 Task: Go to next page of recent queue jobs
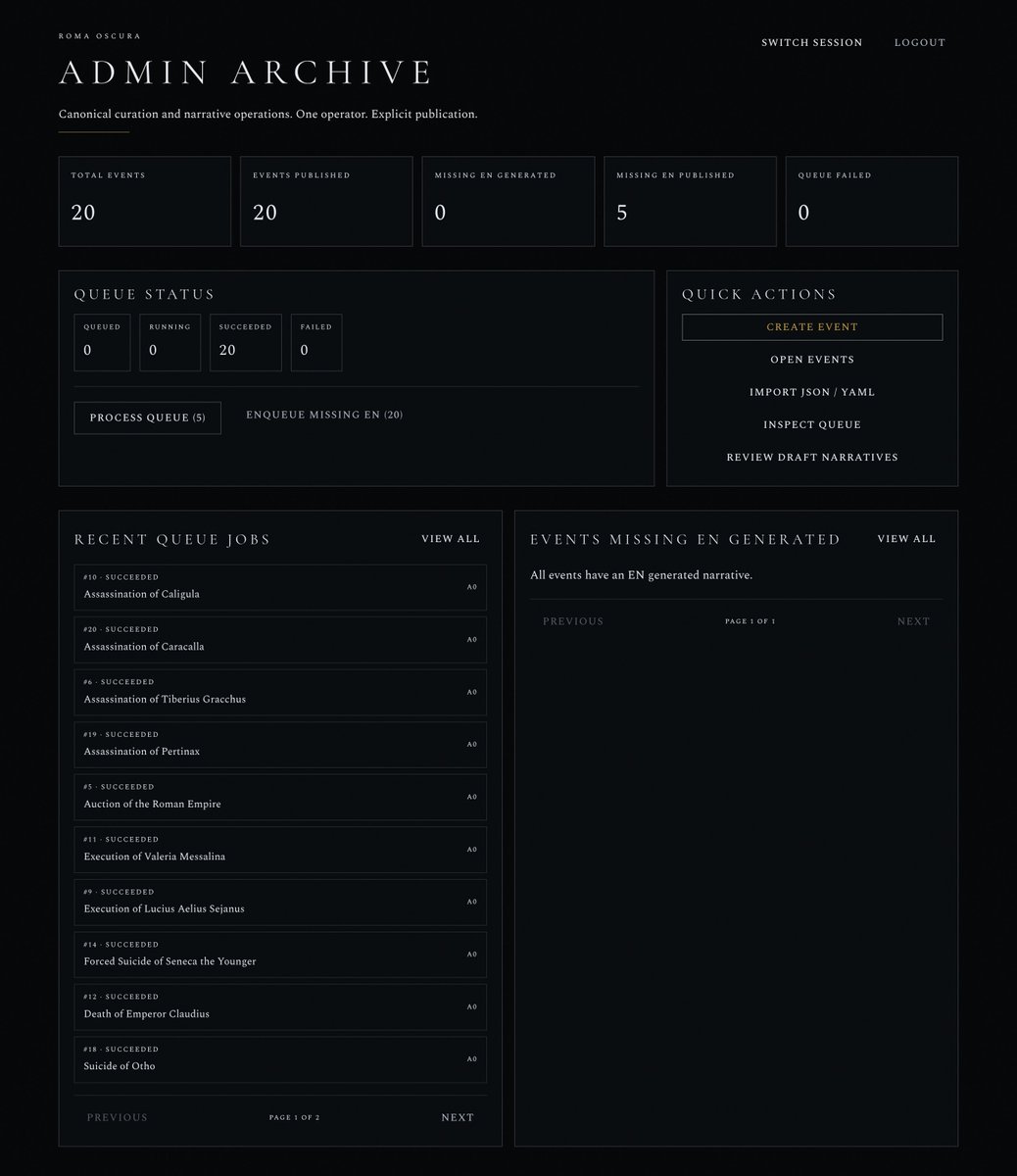[x=458, y=1117]
